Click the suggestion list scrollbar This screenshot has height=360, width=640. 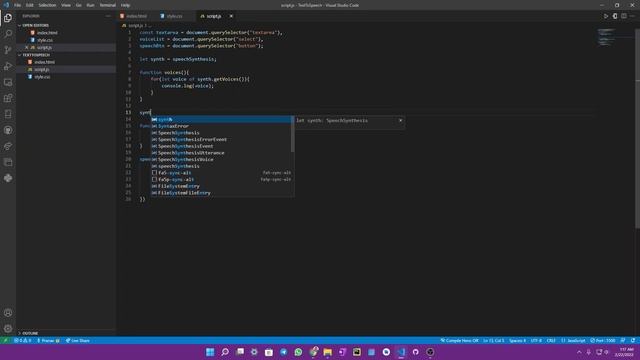click(293, 134)
